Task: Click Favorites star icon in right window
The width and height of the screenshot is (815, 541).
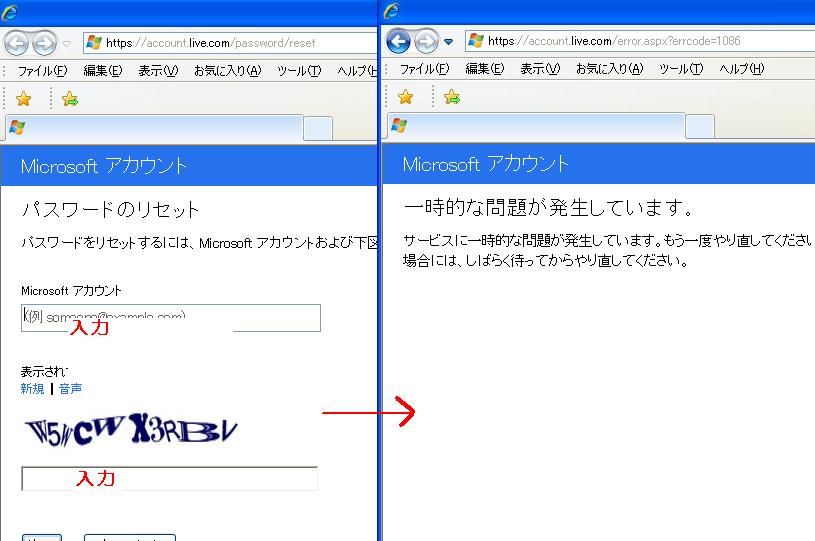Action: point(405,97)
